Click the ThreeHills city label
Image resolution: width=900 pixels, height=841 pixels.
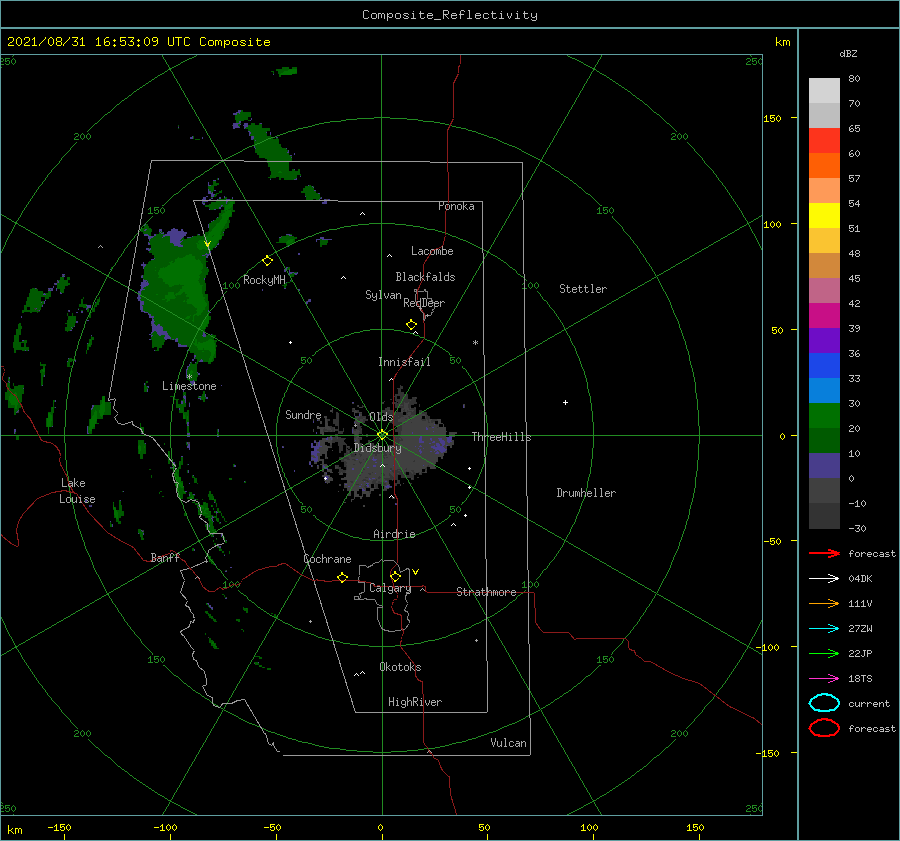(x=501, y=437)
